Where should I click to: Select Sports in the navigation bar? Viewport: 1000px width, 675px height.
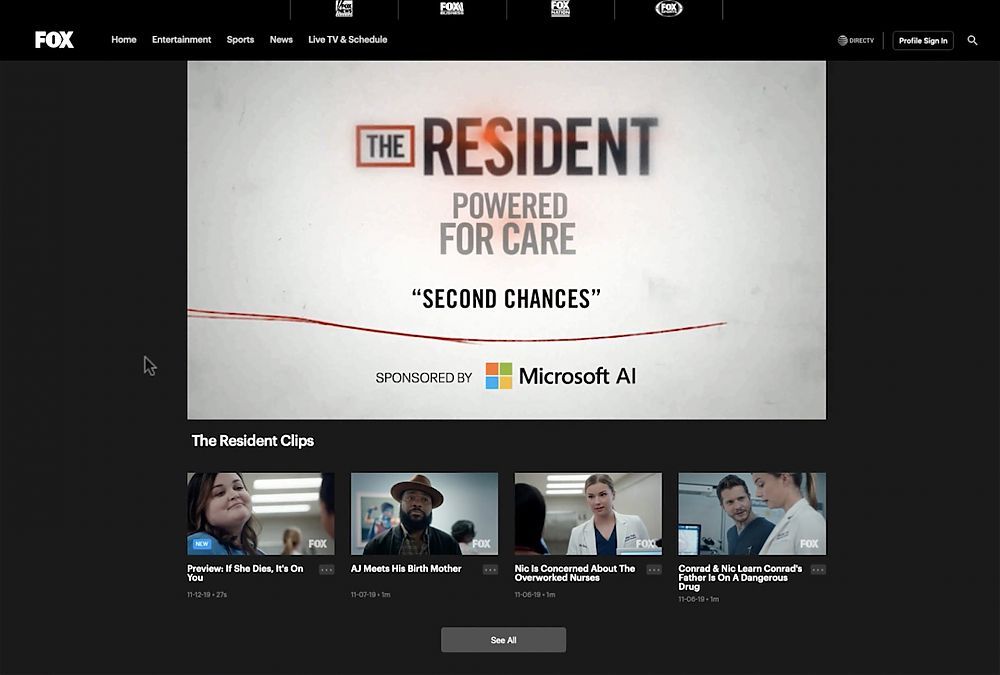click(240, 40)
